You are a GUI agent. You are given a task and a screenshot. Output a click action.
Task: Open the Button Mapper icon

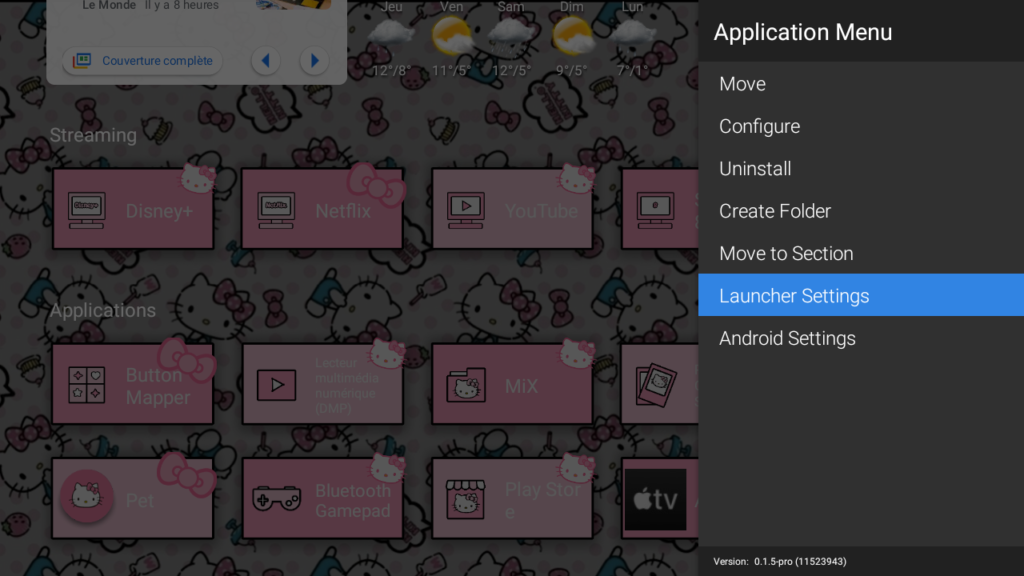coord(87,385)
